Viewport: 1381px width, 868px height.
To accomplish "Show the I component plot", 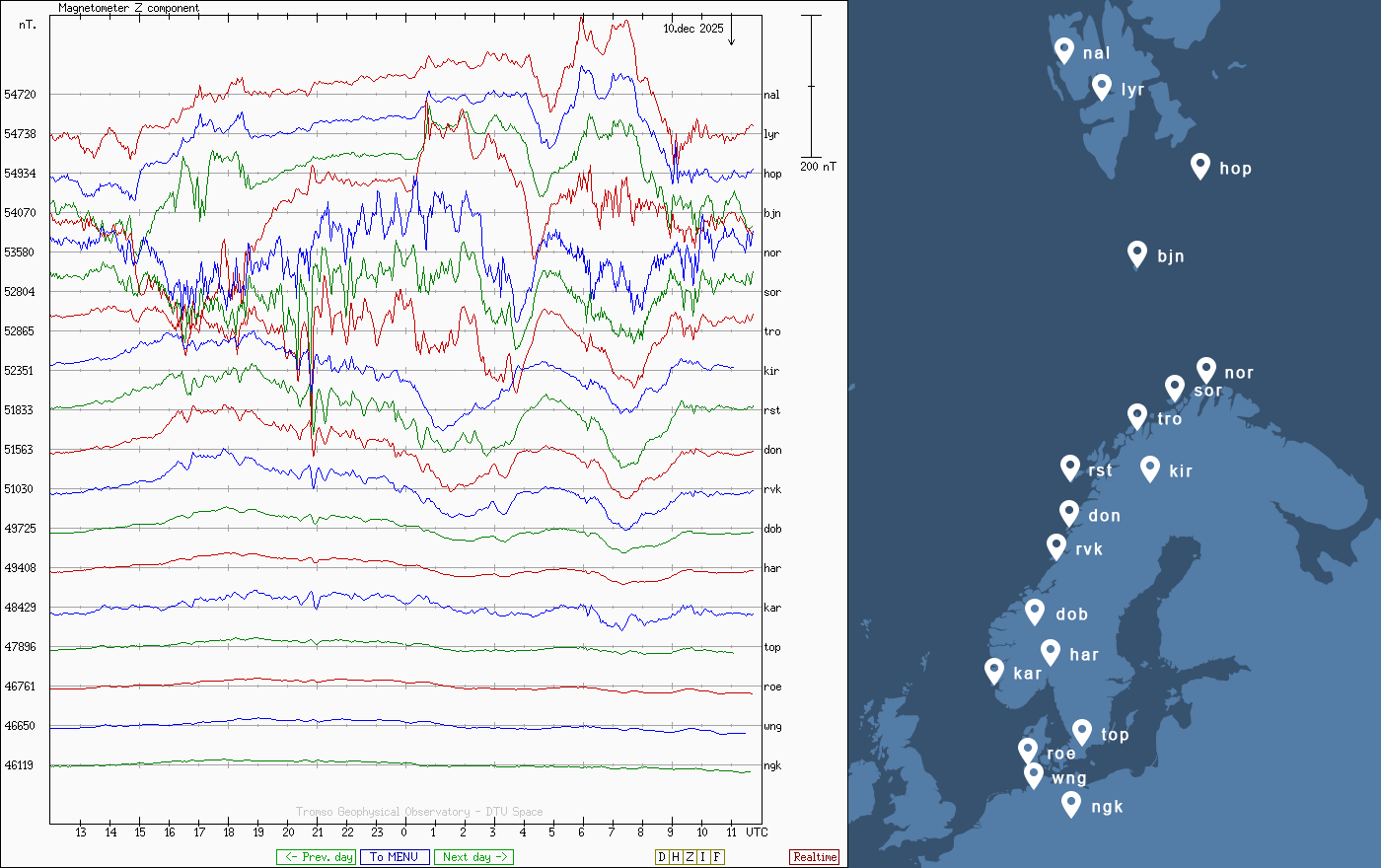I will tap(703, 857).
